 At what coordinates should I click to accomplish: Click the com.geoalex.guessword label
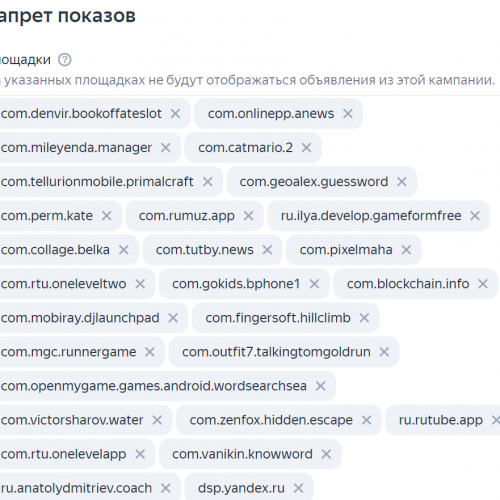coord(314,182)
